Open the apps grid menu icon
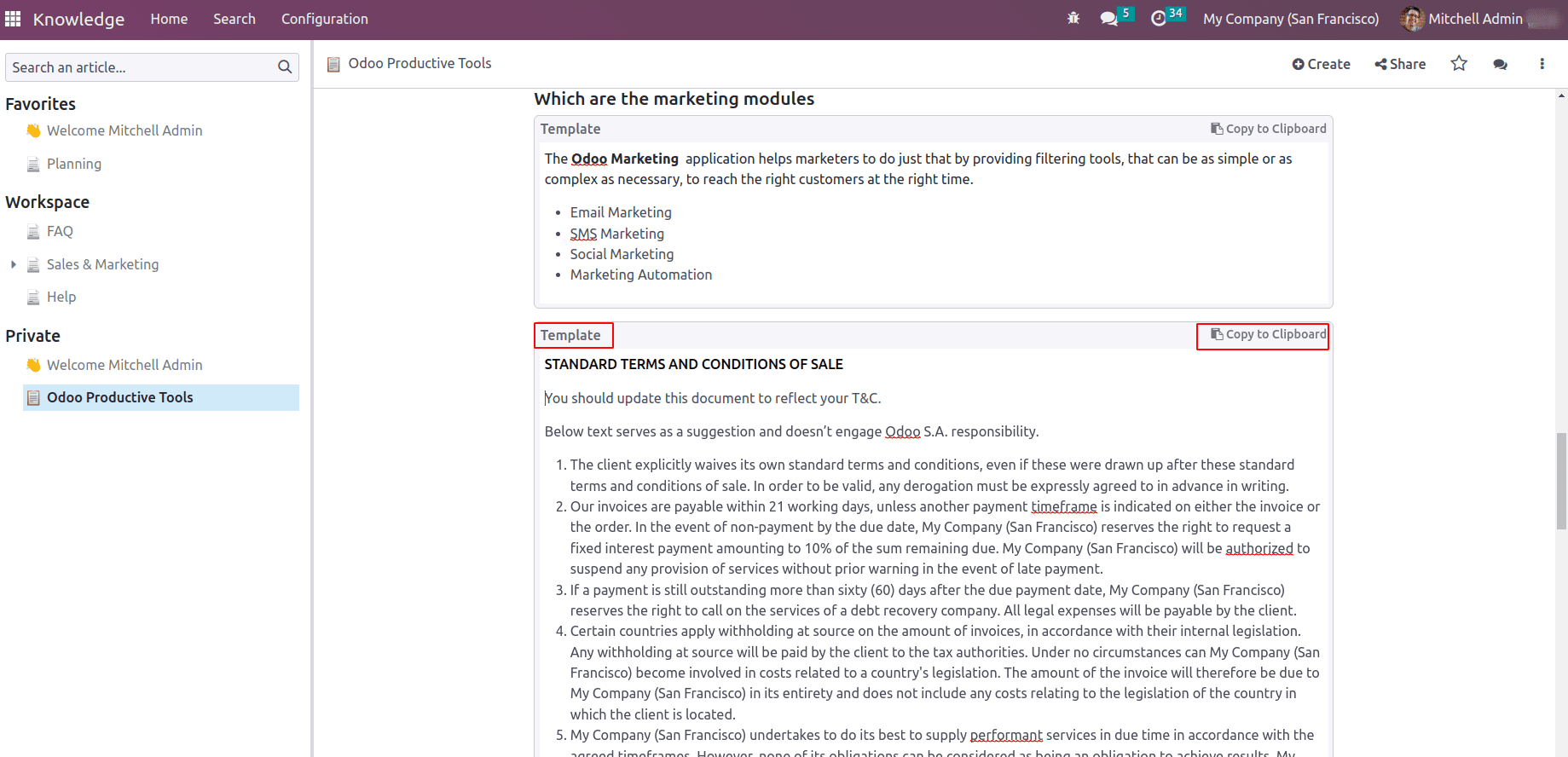The image size is (1568, 757). 13,19
